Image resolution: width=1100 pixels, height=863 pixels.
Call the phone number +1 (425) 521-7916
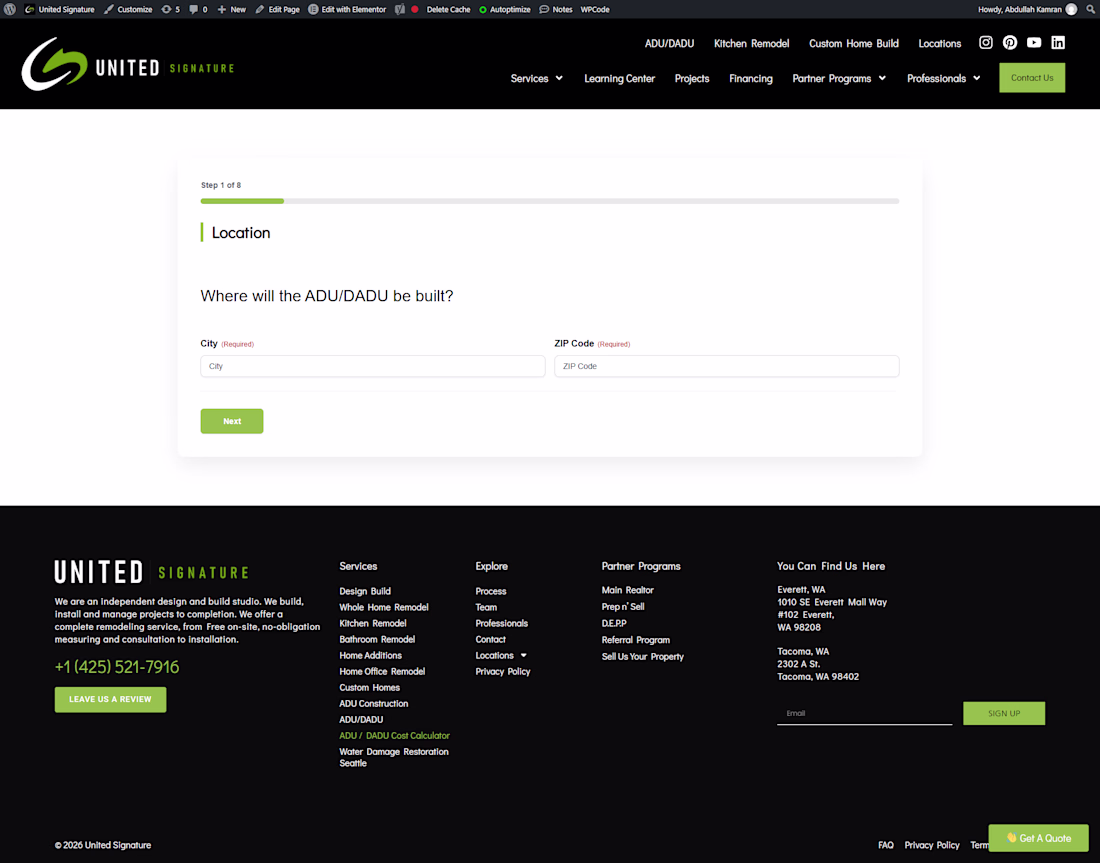pos(117,667)
